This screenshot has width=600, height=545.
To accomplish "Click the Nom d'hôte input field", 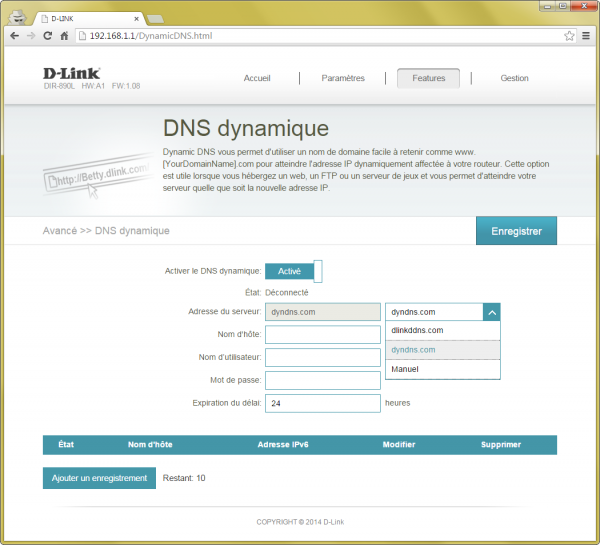I will click(322, 334).
